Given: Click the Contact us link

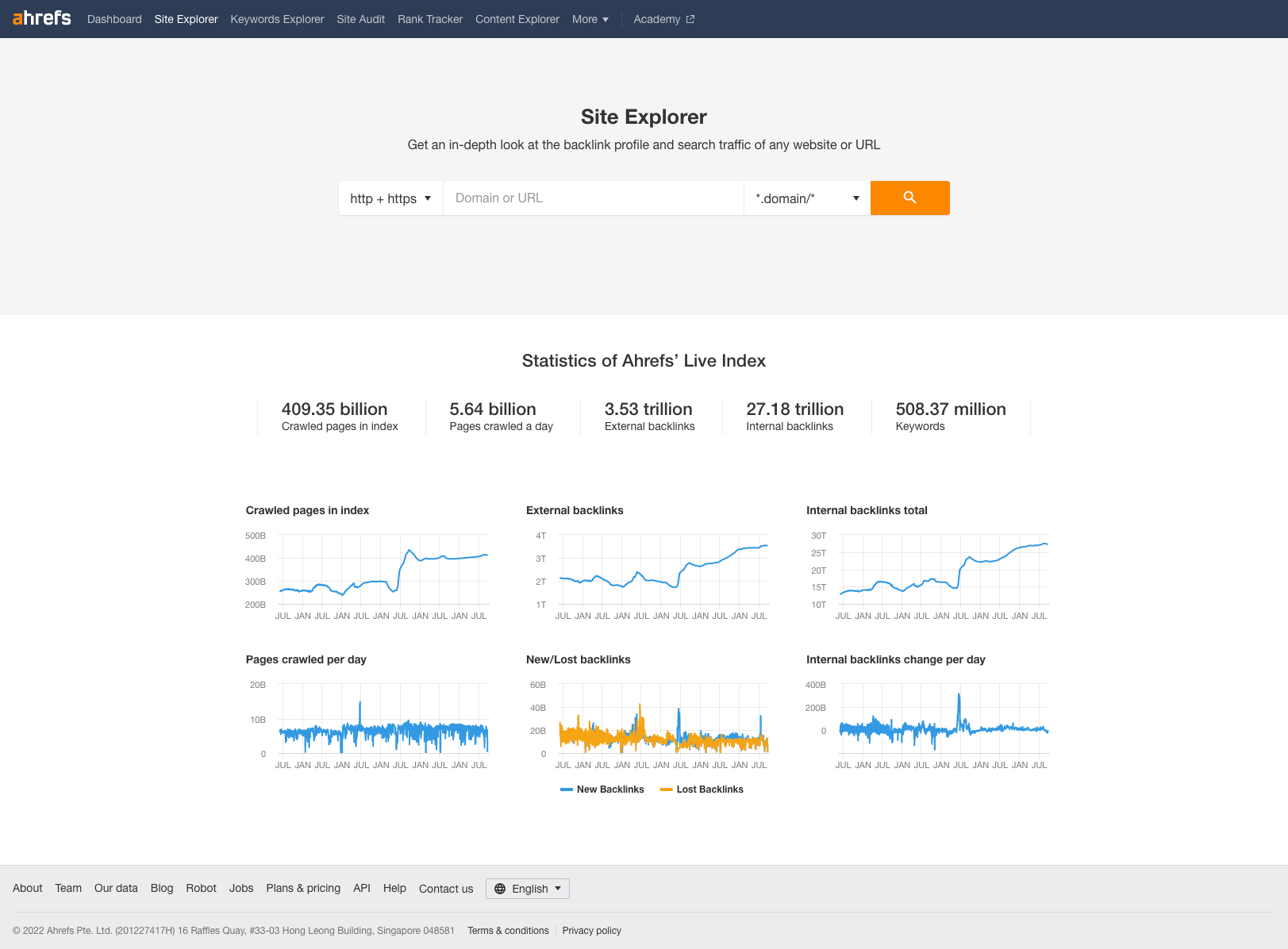Looking at the screenshot, I should (445, 889).
